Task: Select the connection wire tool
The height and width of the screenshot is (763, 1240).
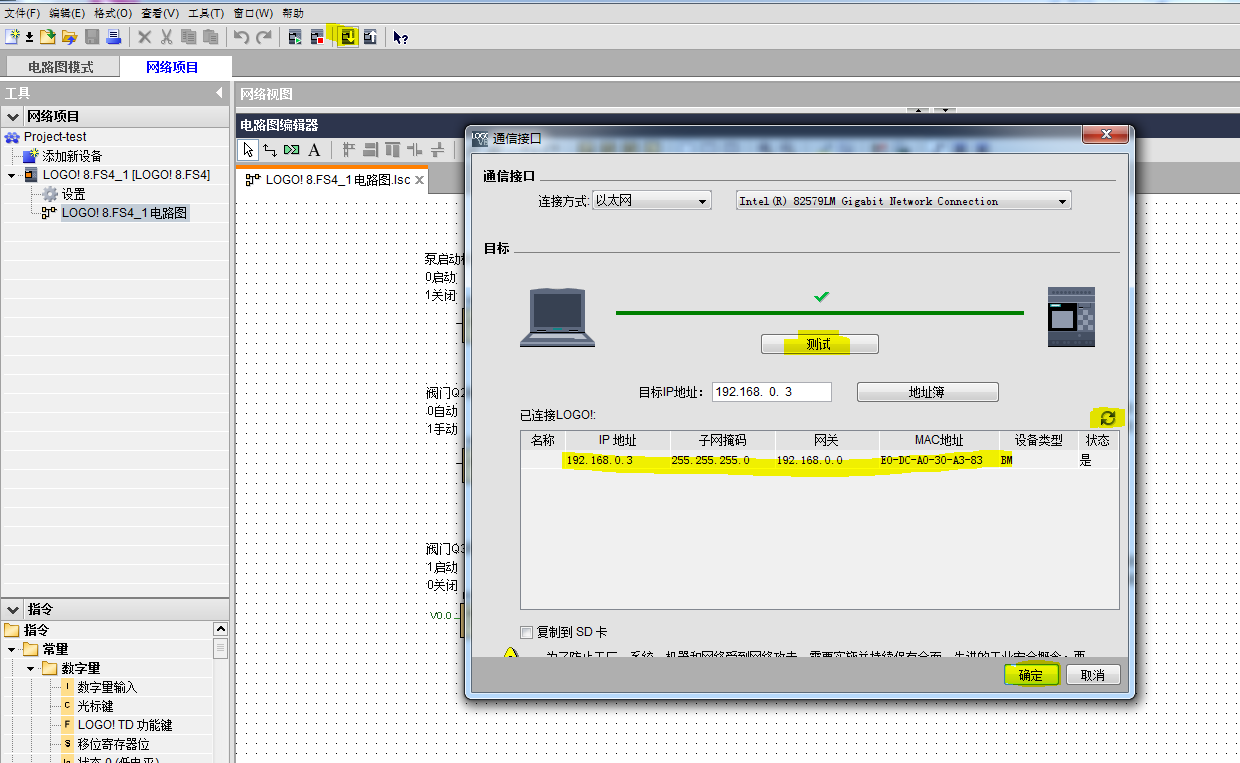Action: click(270, 150)
